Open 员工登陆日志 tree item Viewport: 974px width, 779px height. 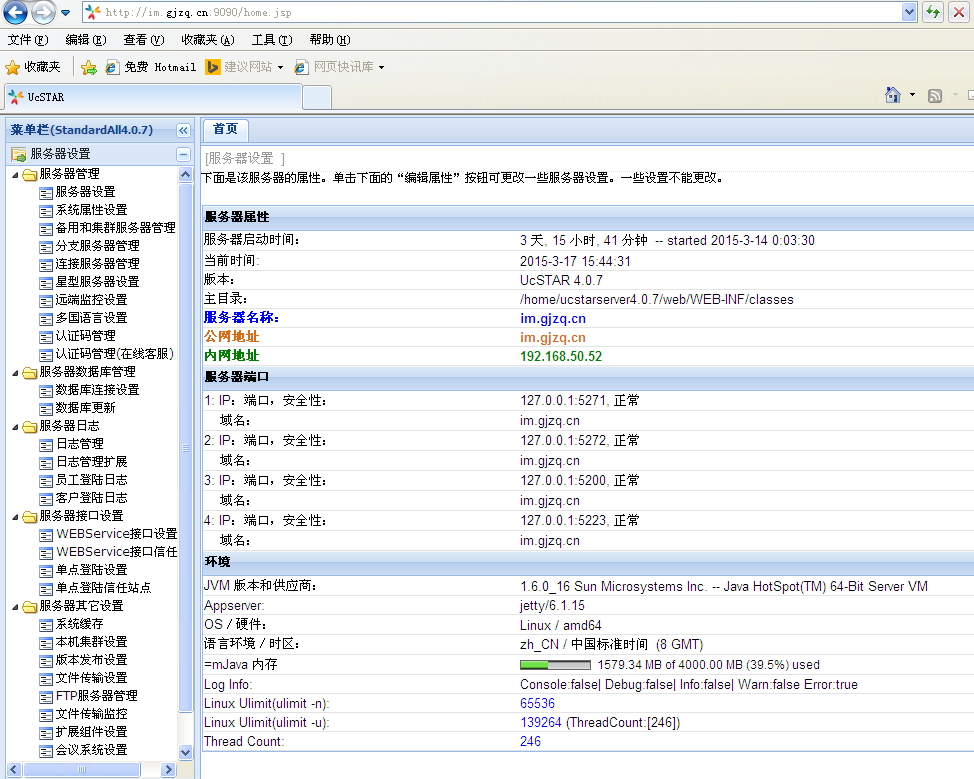coord(91,480)
